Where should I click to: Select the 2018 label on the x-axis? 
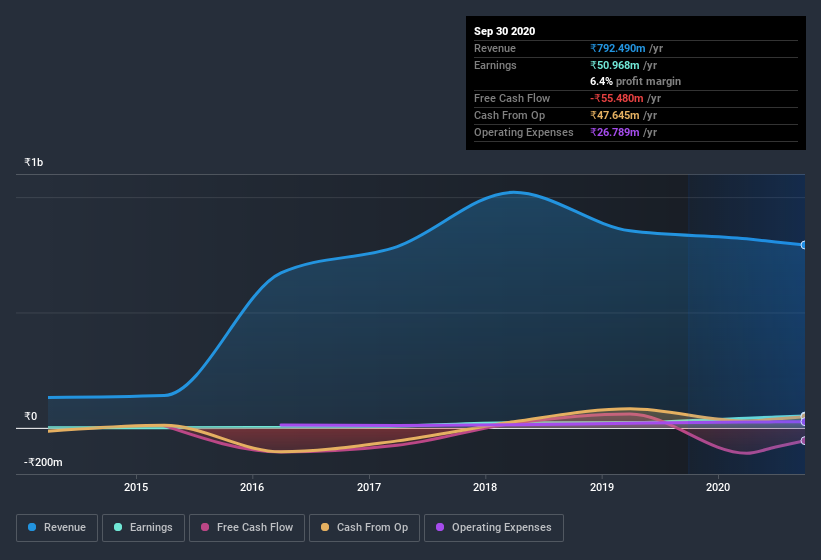(485, 487)
